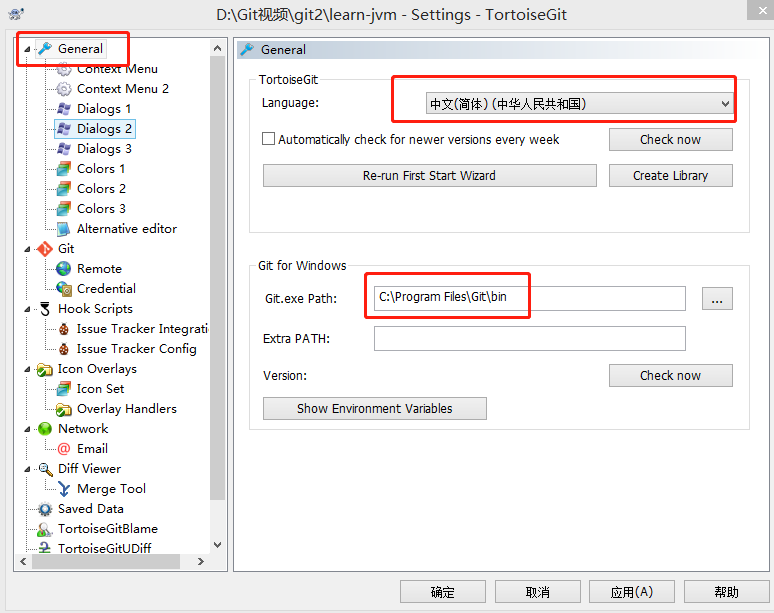Collapse the Network tree node
Image resolution: width=774 pixels, height=613 pixels.
[28, 429]
